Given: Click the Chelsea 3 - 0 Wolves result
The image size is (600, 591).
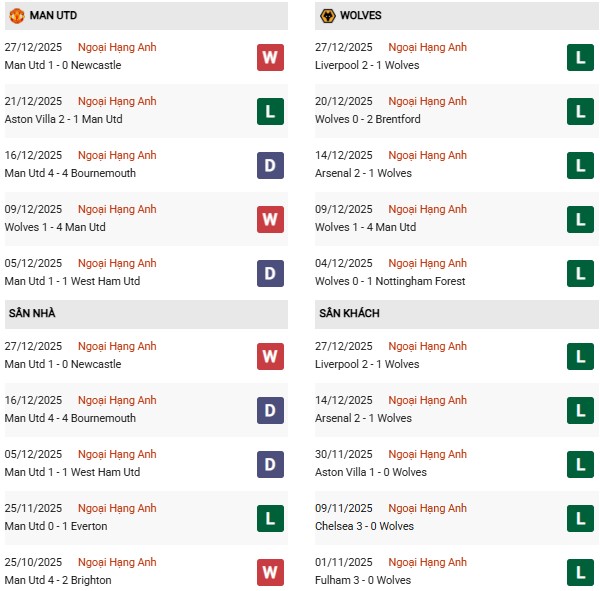Looking at the screenshot, I should (x=364, y=527).
